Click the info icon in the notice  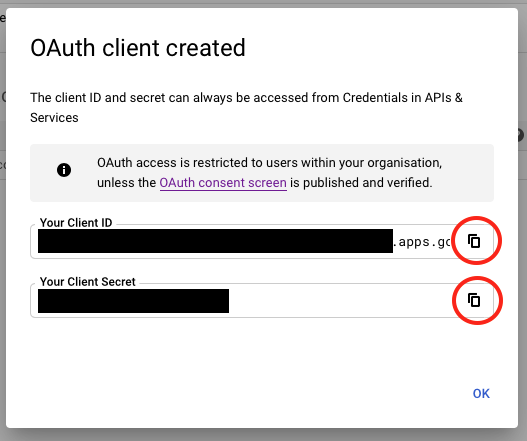click(x=64, y=170)
